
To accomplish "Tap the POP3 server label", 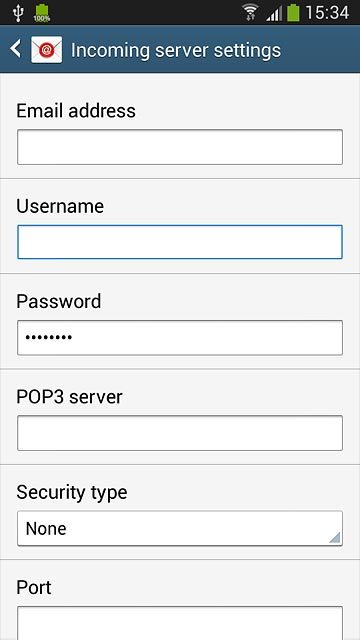I will 69,397.
